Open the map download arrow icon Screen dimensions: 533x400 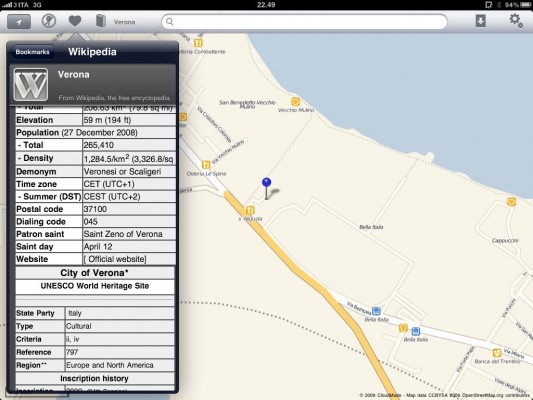click(480, 21)
